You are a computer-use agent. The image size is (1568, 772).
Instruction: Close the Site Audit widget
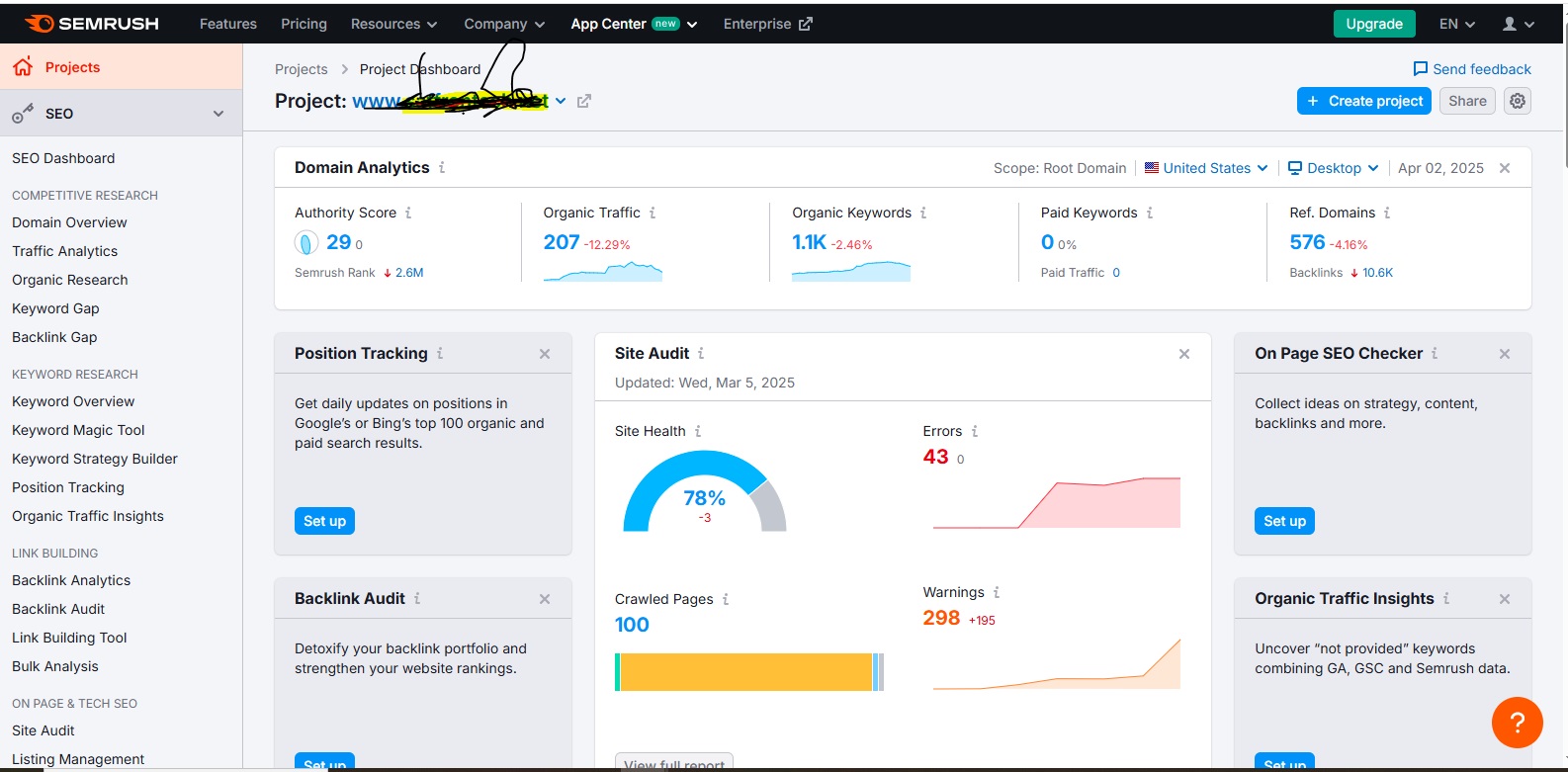coord(1184,354)
